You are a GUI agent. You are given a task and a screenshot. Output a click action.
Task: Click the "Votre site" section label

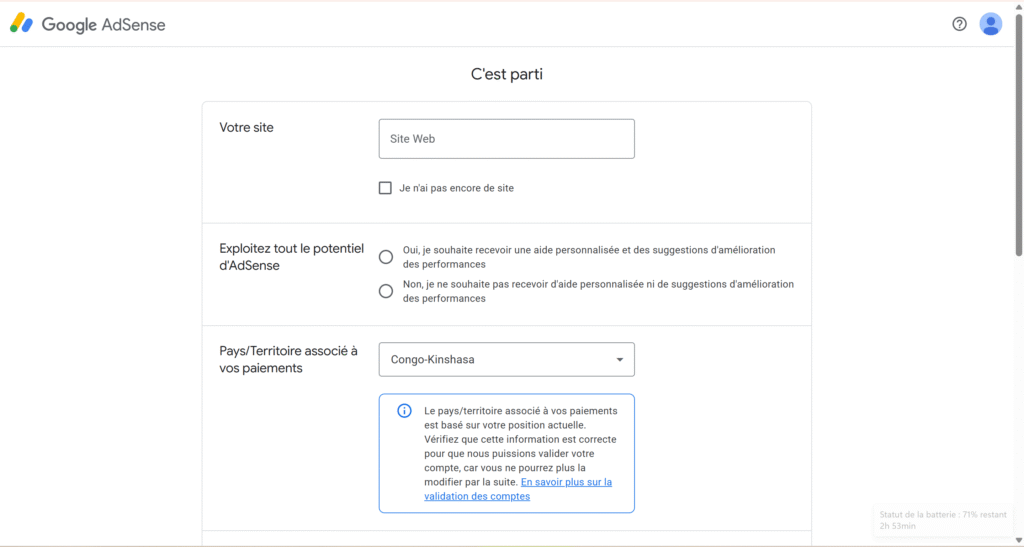click(246, 128)
